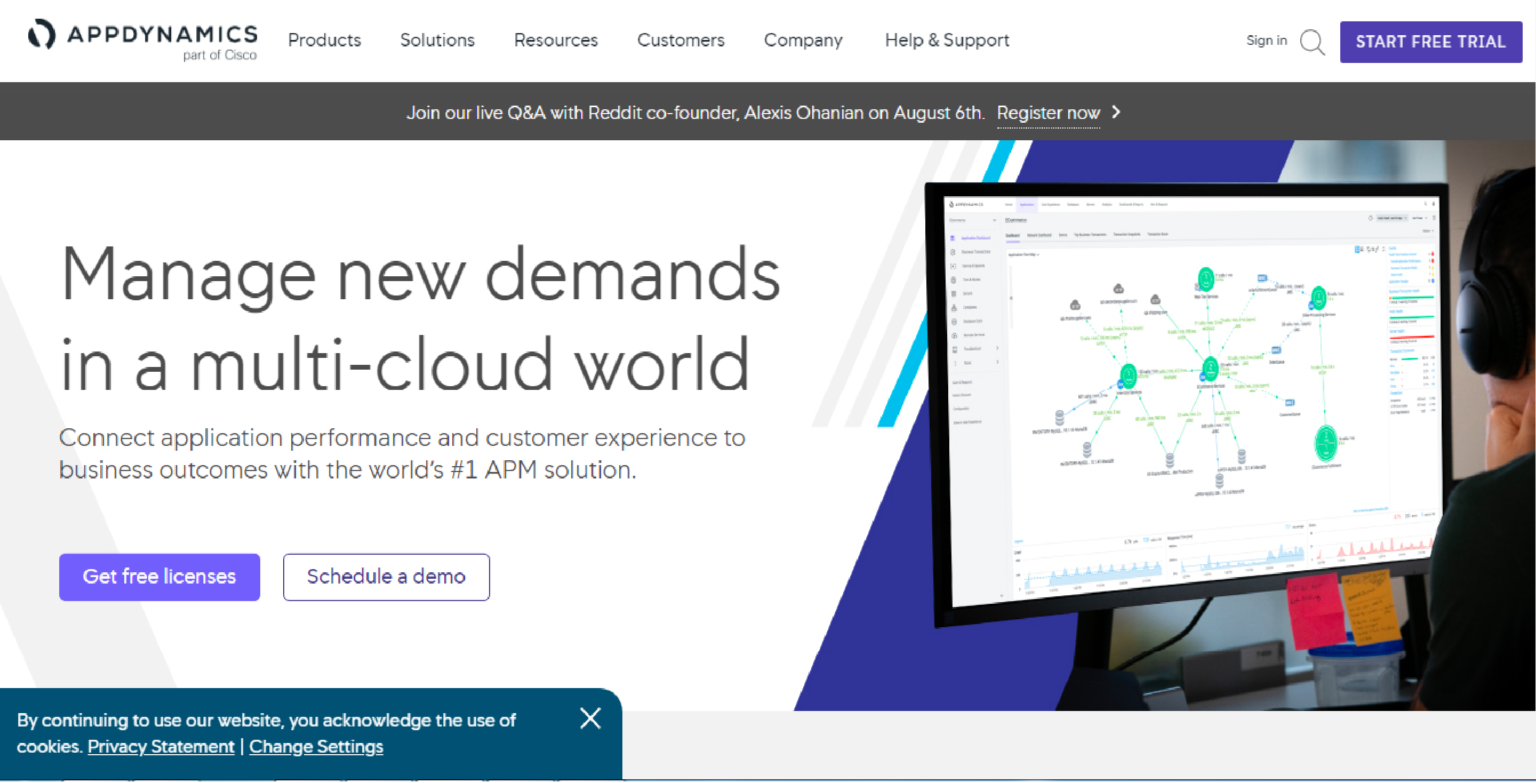Open the Resources menu

[556, 40]
